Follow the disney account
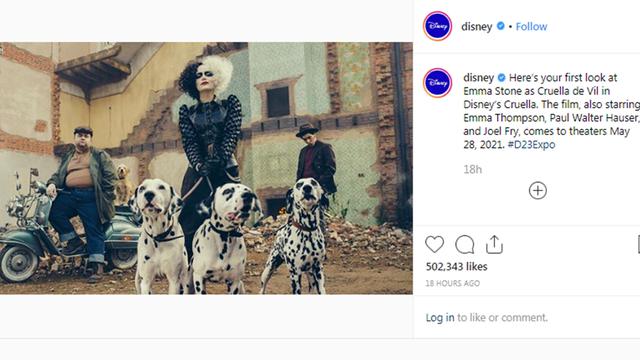This screenshot has height=360, width=640. click(531, 27)
